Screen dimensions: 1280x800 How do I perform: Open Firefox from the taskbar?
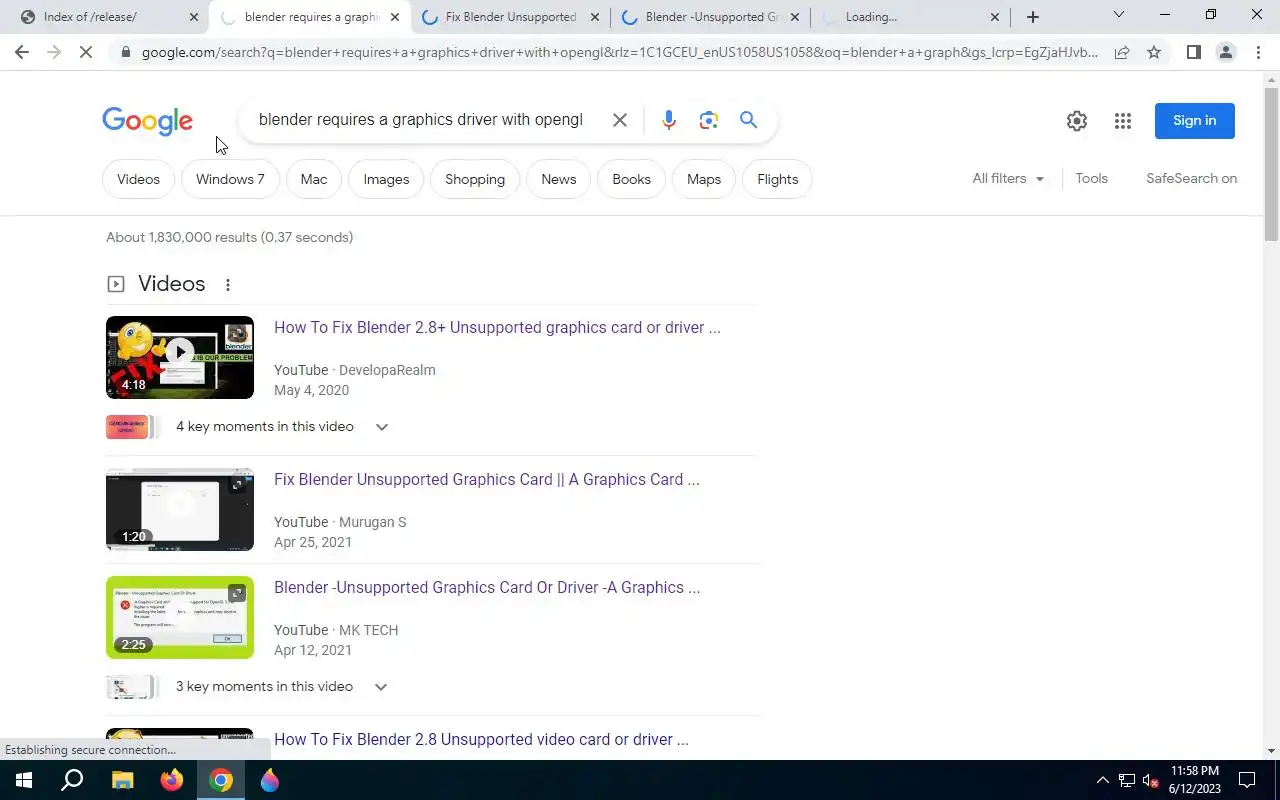(x=172, y=780)
